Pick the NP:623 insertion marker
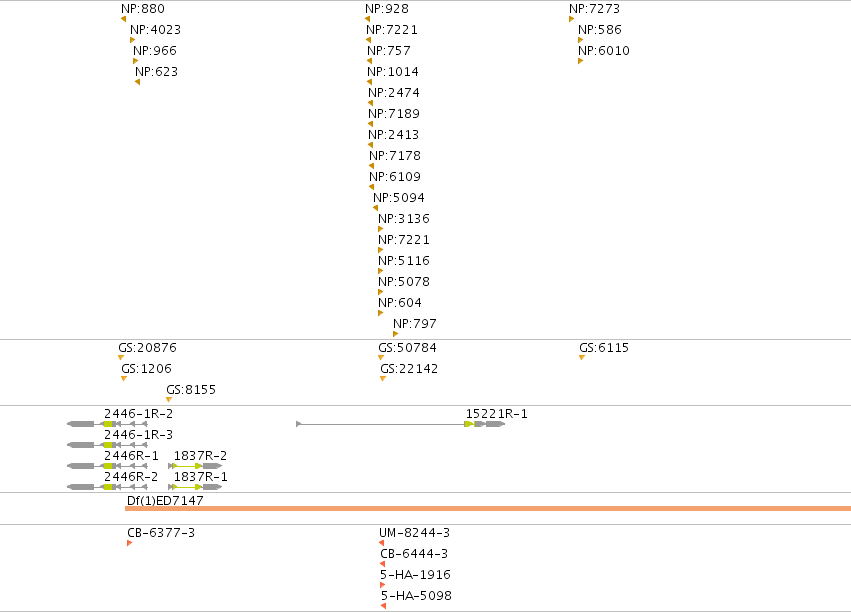 tap(137, 82)
